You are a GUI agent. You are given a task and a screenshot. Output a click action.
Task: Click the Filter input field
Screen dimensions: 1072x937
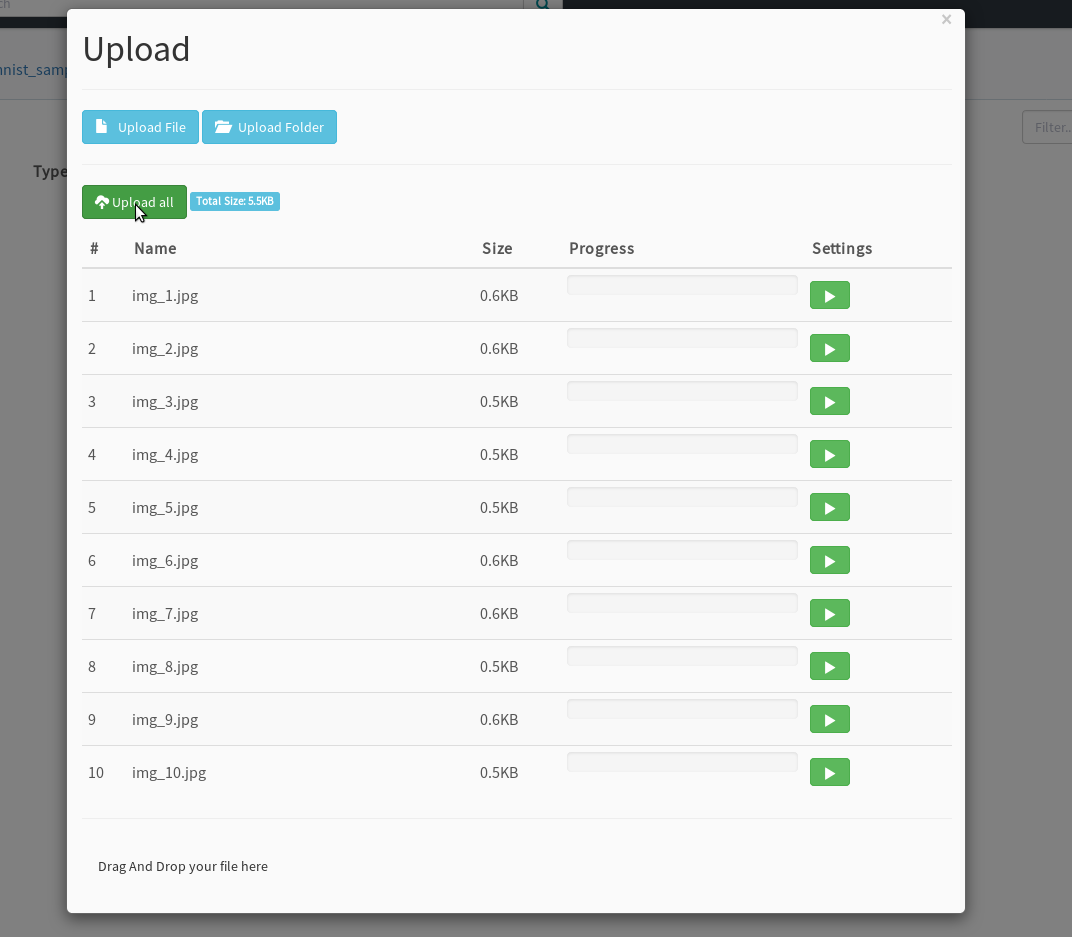click(1048, 127)
